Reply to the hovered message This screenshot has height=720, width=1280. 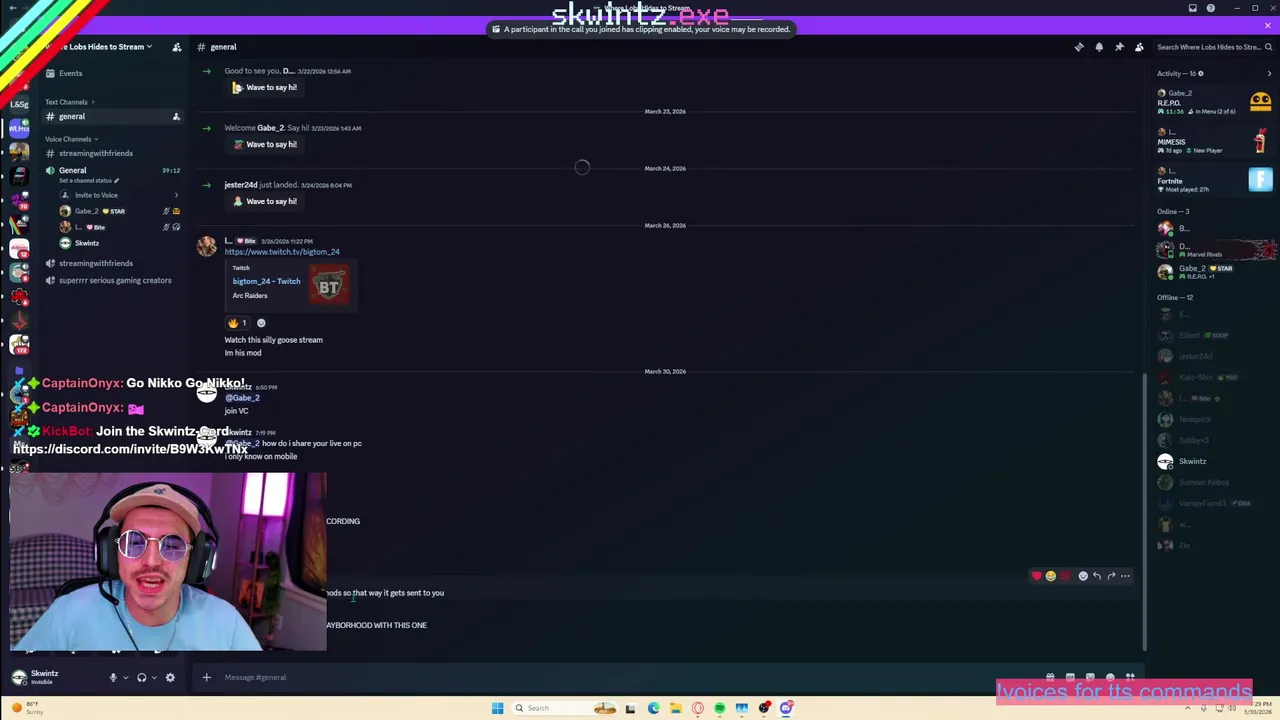[1097, 576]
